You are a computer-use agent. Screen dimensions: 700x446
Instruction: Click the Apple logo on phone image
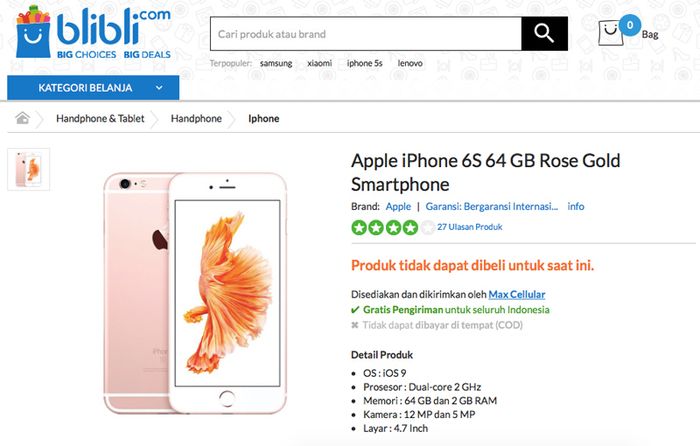tap(160, 239)
